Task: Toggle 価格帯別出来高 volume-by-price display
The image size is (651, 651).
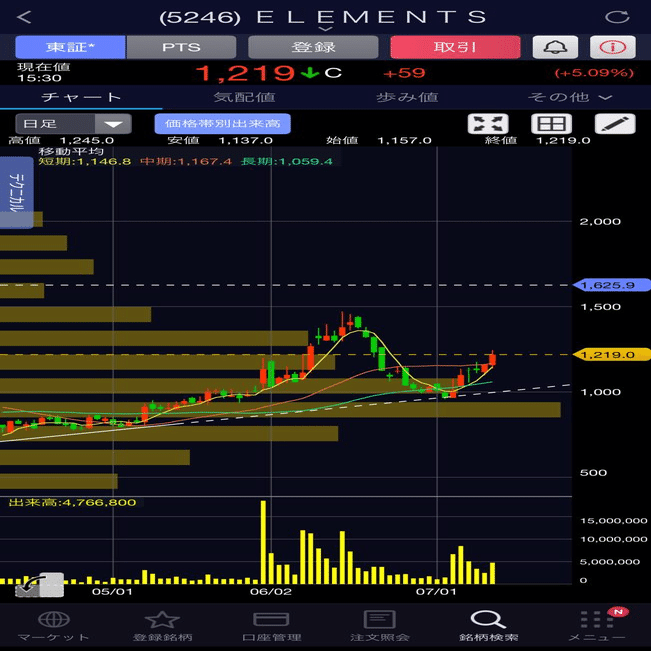Action: (223, 124)
